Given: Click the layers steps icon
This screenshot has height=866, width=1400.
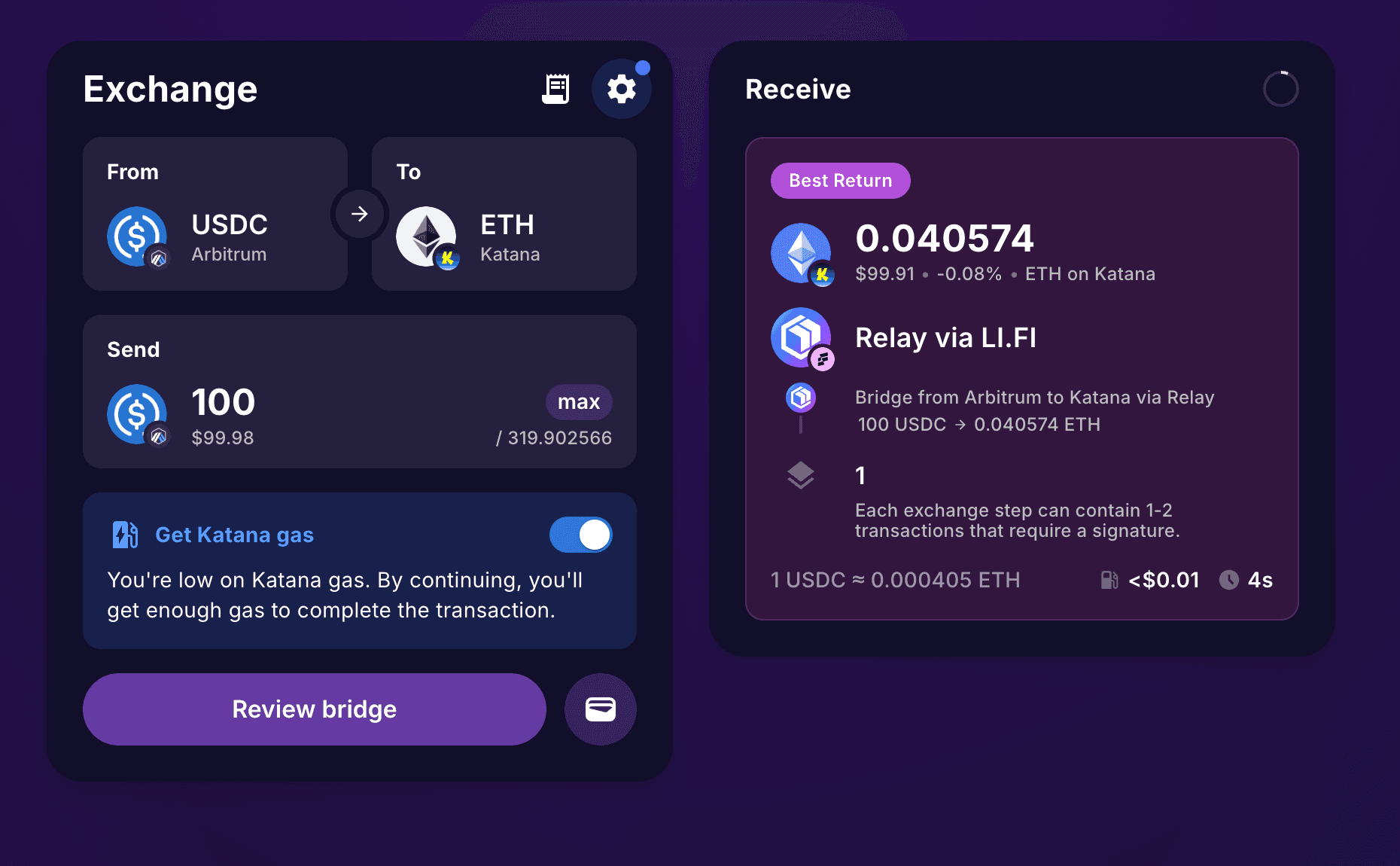Looking at the screenshot, I should click(x=801, y=475).
